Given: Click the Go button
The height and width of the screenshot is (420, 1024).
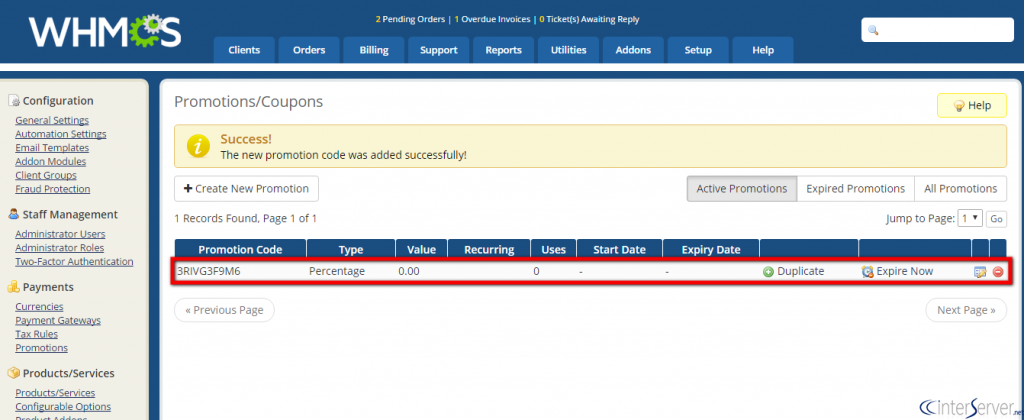Looking at the screenshot, I should [x=996, y=219].
